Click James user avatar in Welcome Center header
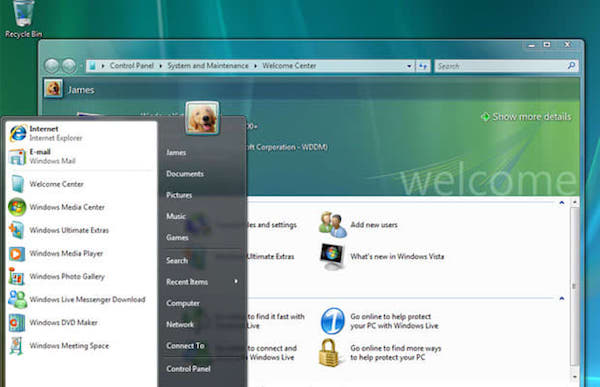This screenshot has width=600, height=387. click(53, 89)
